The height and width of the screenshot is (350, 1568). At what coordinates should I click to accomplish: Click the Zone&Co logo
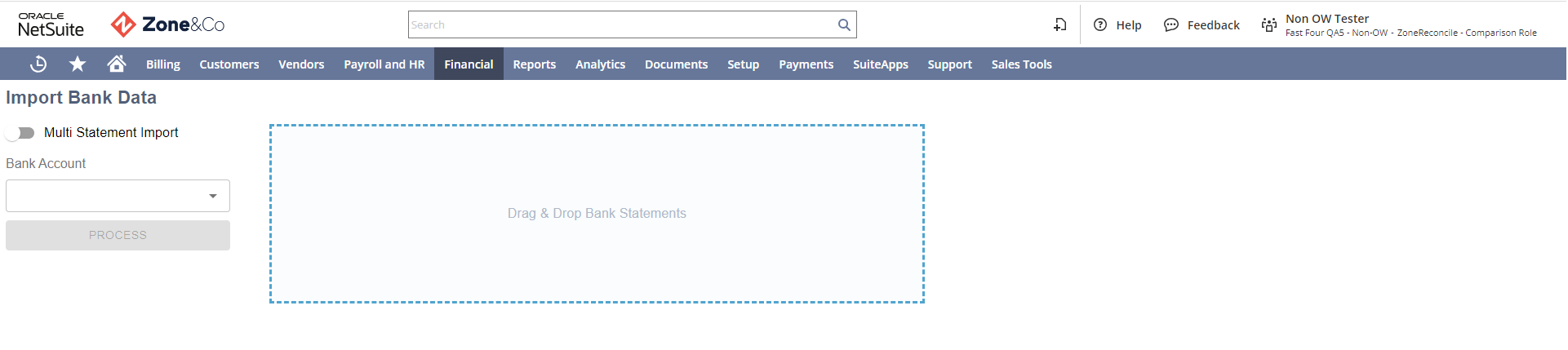tap(168, 24)
